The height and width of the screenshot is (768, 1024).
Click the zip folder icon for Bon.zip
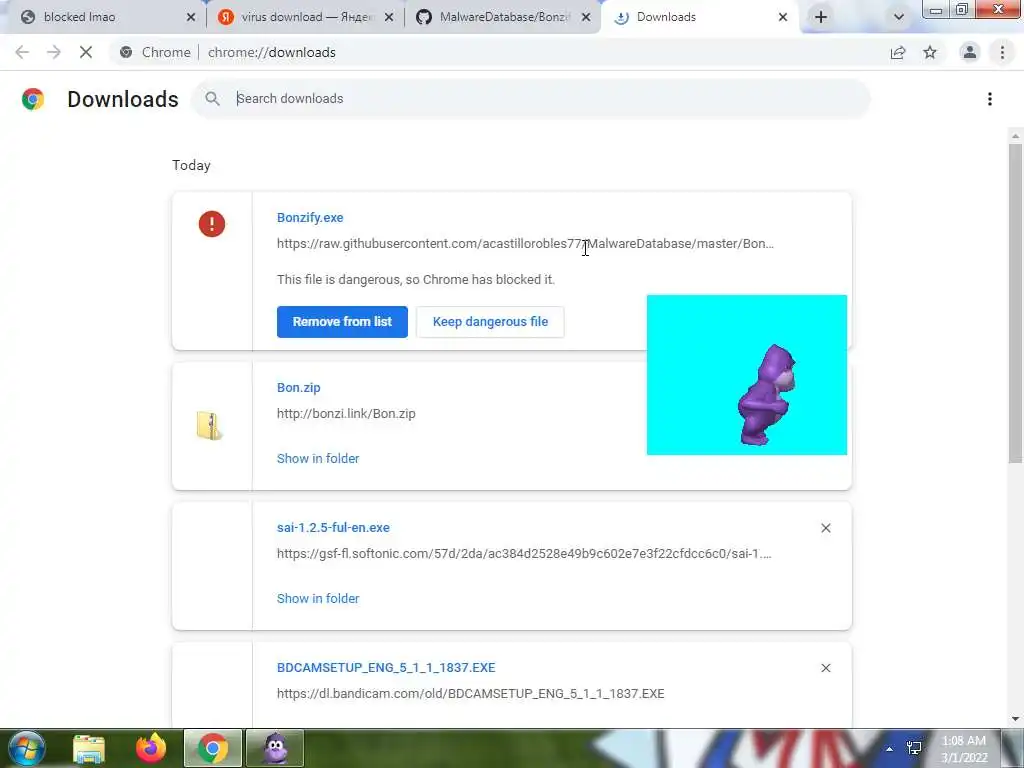click(210, 426)
